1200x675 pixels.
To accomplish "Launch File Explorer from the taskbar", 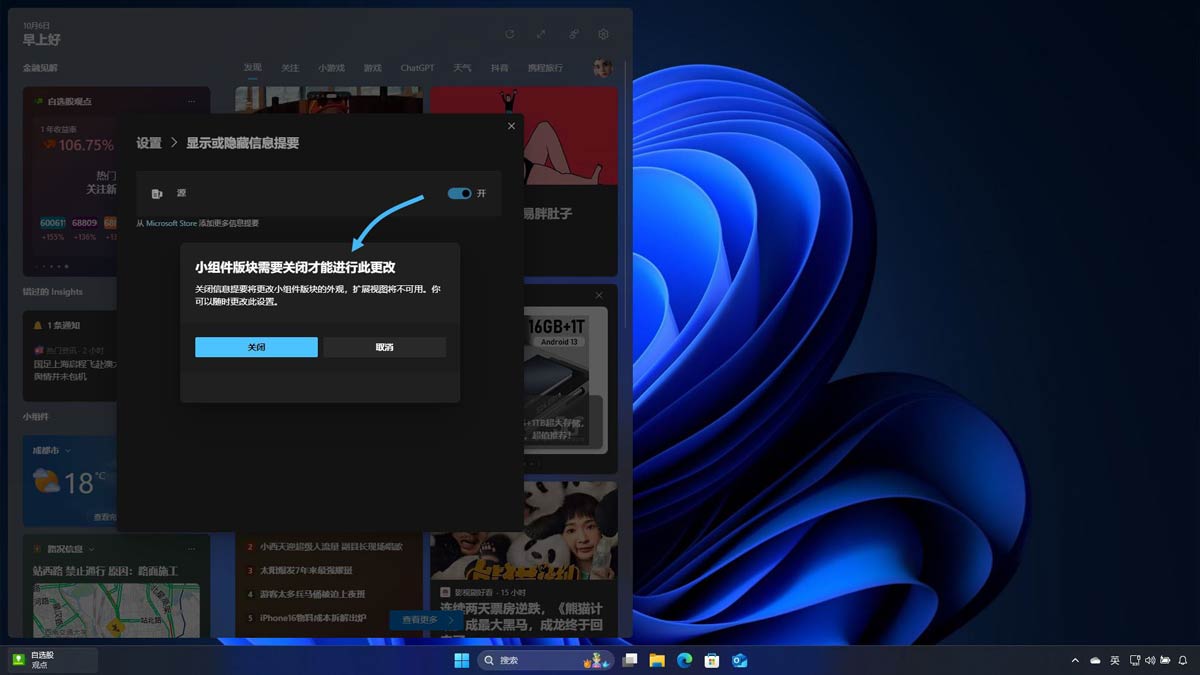I will coord(657,660).
